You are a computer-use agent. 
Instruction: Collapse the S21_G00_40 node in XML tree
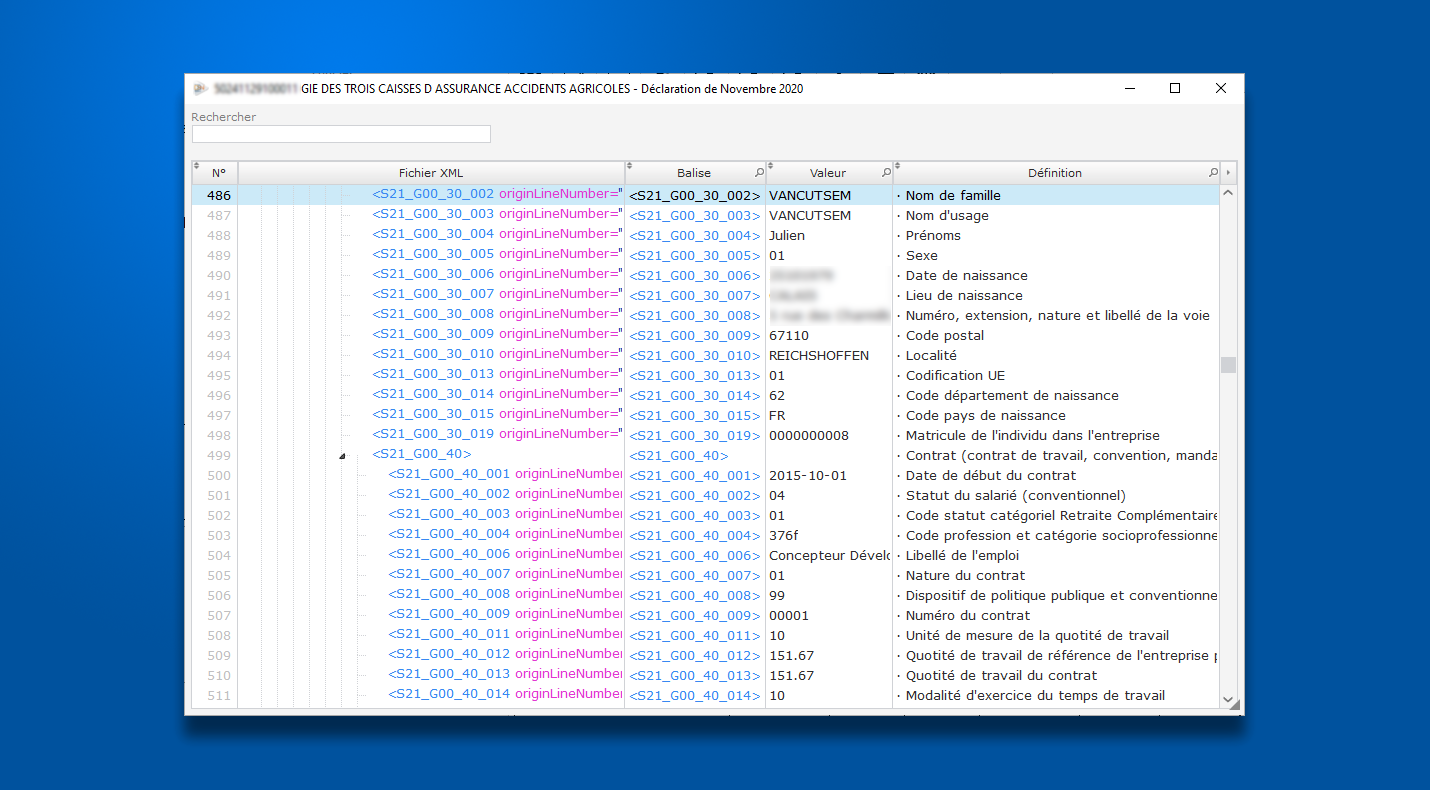coord(343,456)
